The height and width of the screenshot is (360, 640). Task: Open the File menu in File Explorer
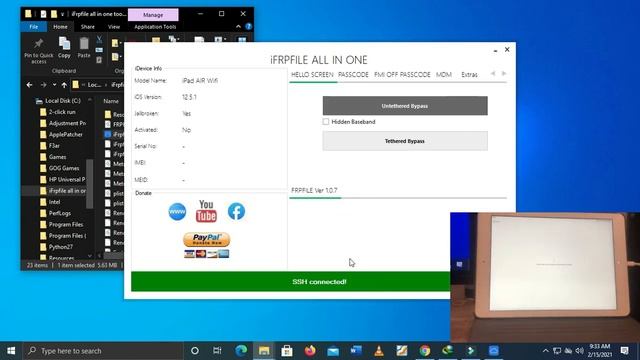point(34,27)
